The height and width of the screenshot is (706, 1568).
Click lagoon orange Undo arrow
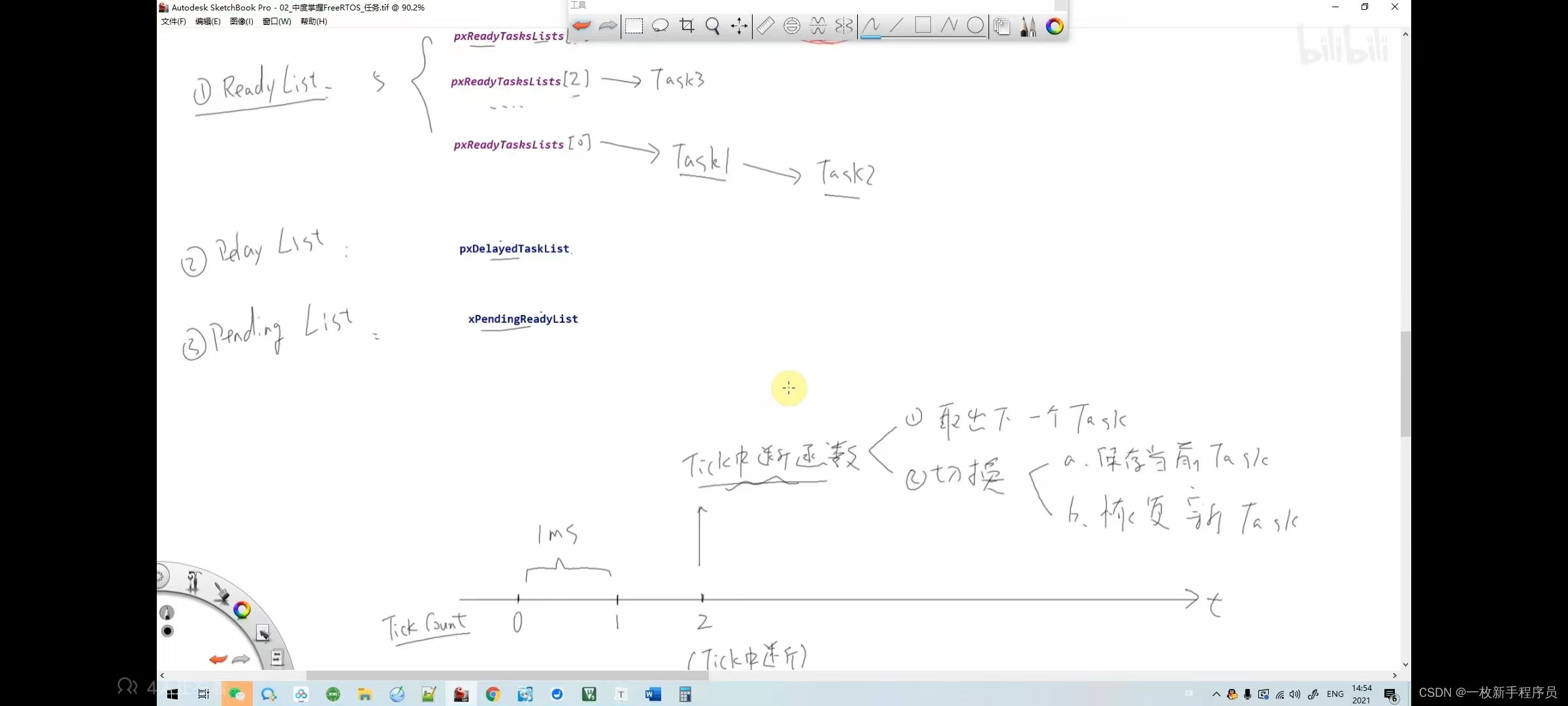(x=218, y=659)
